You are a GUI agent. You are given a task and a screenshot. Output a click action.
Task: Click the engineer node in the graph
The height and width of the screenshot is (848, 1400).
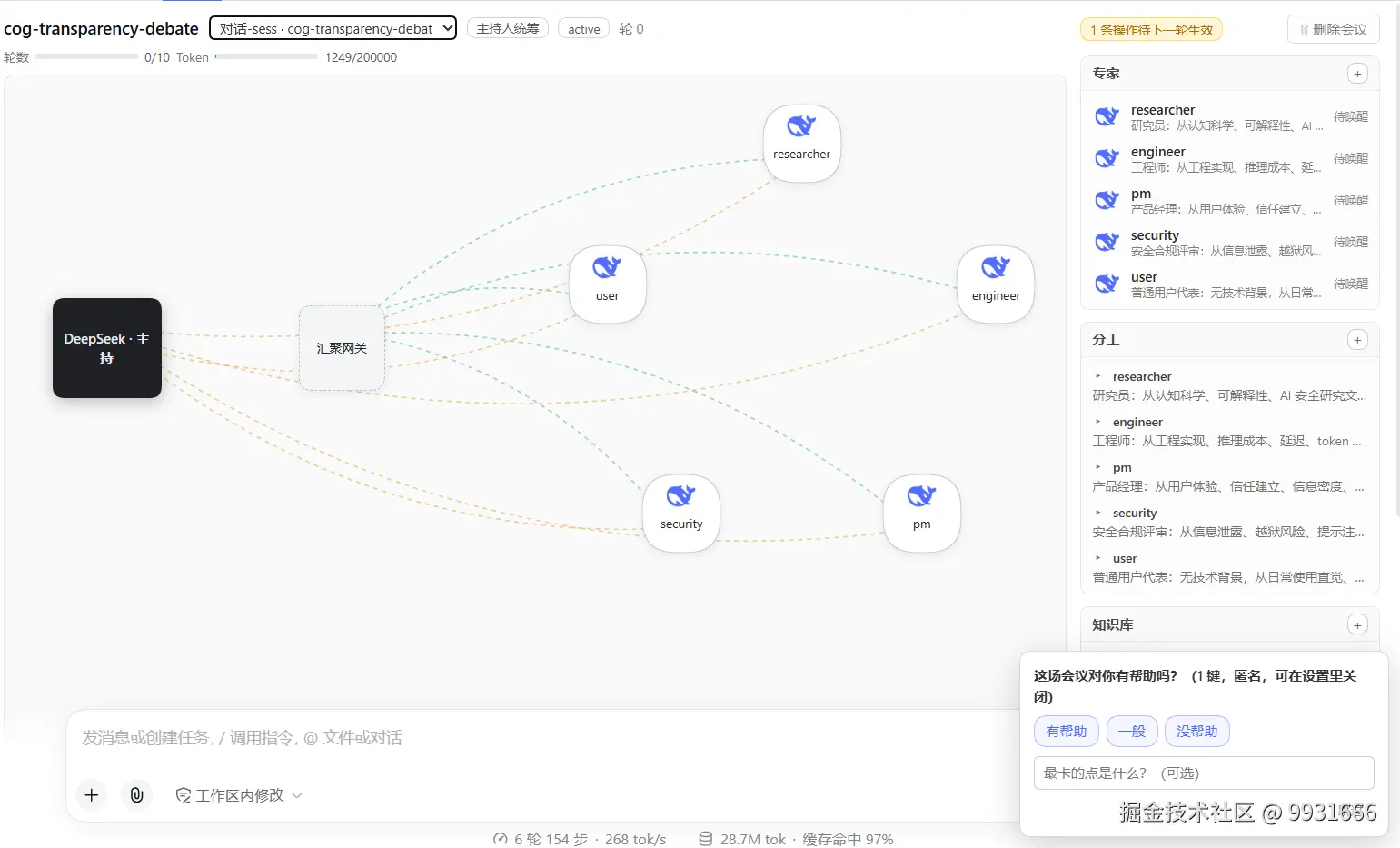(996, 284)
